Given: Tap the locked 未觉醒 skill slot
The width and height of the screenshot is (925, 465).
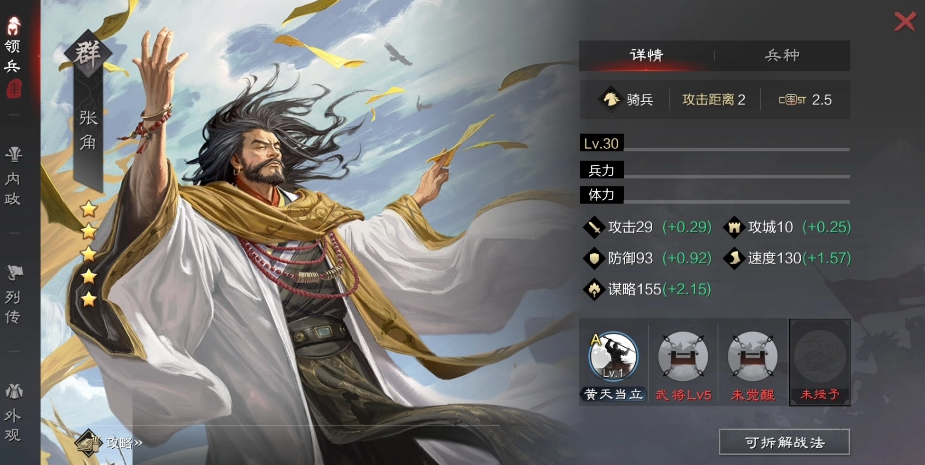Looking at the screenshot, I should point(753,356).
